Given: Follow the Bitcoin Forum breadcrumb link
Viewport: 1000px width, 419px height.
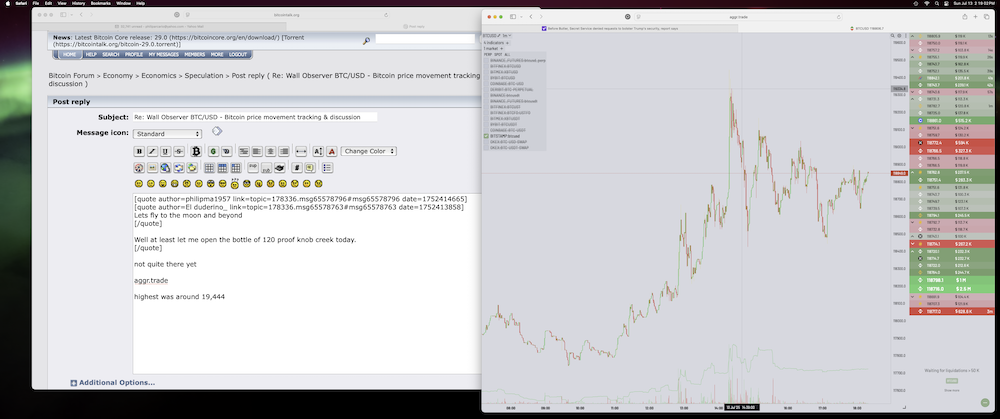Looking at the screenshot, I should pos(71,75).
